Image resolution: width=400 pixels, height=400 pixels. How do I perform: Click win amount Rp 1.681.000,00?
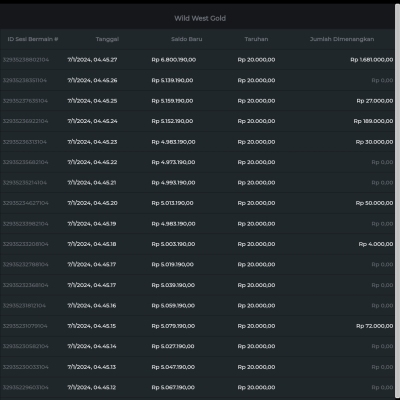click(x=372, y=60)
